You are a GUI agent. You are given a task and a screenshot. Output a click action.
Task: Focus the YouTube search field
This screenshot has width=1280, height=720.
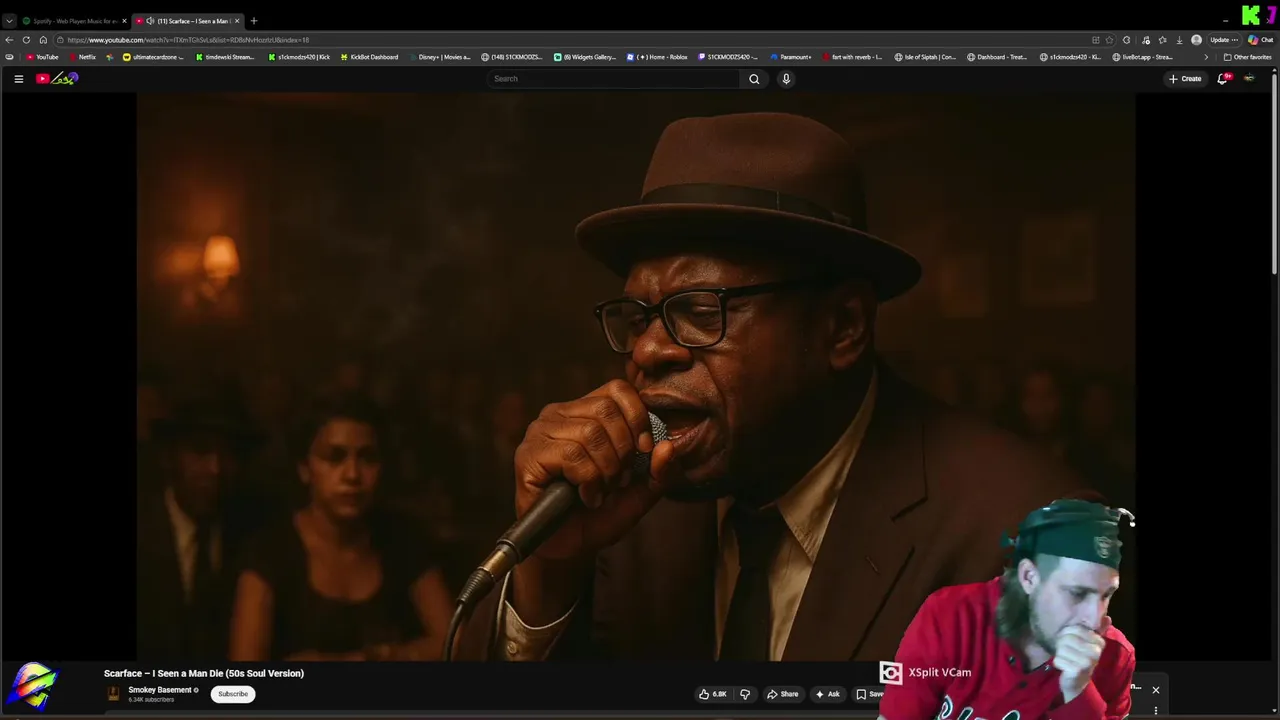613,79
